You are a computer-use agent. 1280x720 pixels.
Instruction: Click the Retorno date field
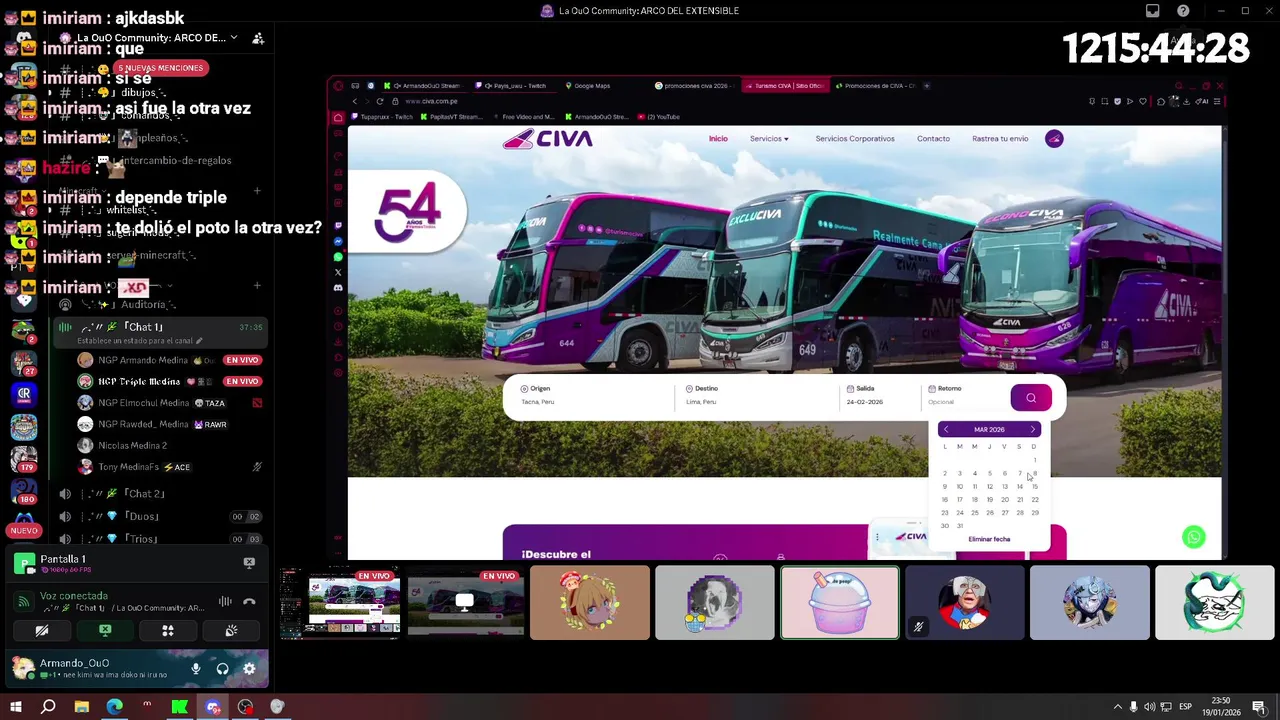964,395
